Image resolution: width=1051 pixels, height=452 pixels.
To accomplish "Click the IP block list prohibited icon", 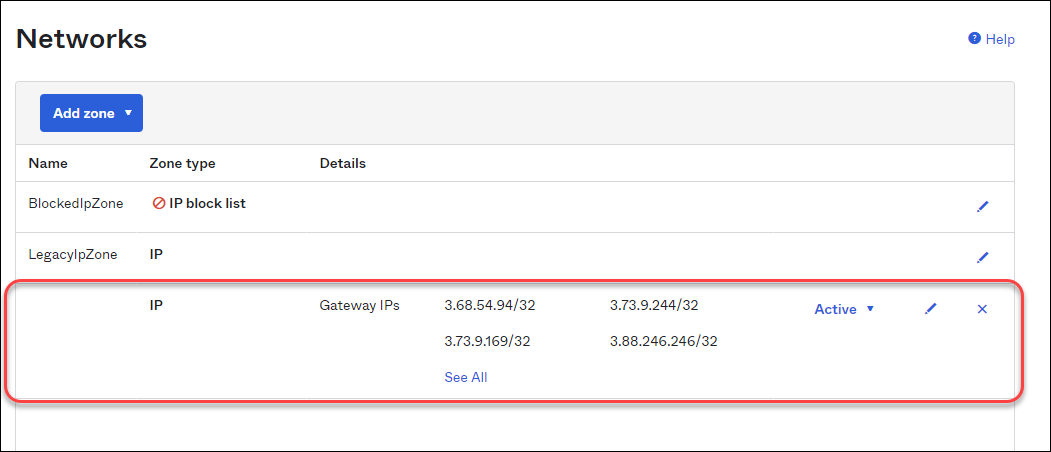I will (x=158, y=204).
